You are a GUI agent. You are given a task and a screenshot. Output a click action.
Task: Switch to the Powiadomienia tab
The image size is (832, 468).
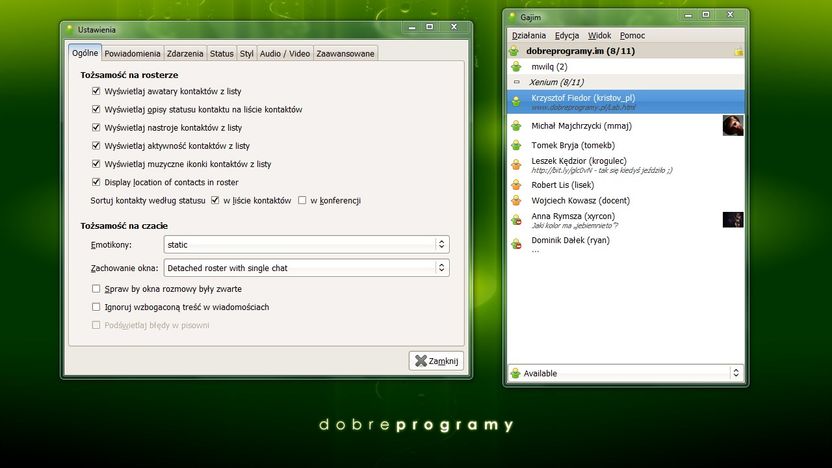tap(132, 54)
